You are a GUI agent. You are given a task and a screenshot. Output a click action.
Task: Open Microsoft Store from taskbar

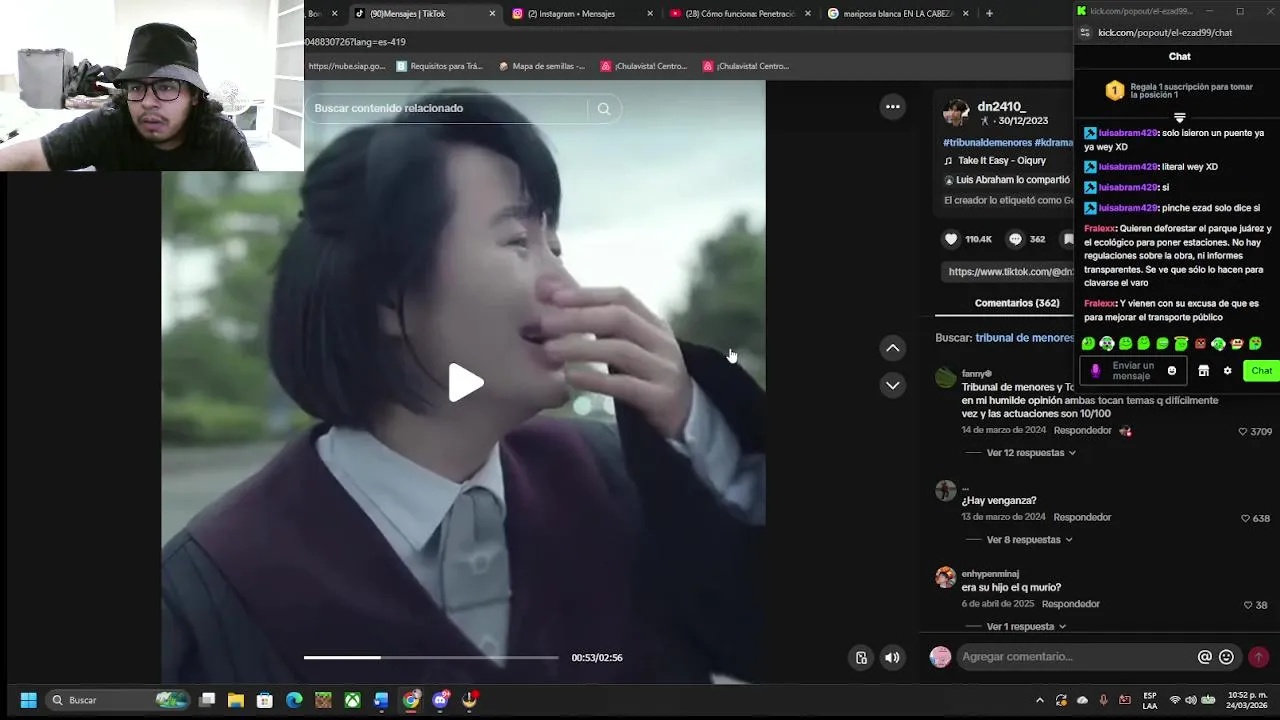[x=265, y=700]
